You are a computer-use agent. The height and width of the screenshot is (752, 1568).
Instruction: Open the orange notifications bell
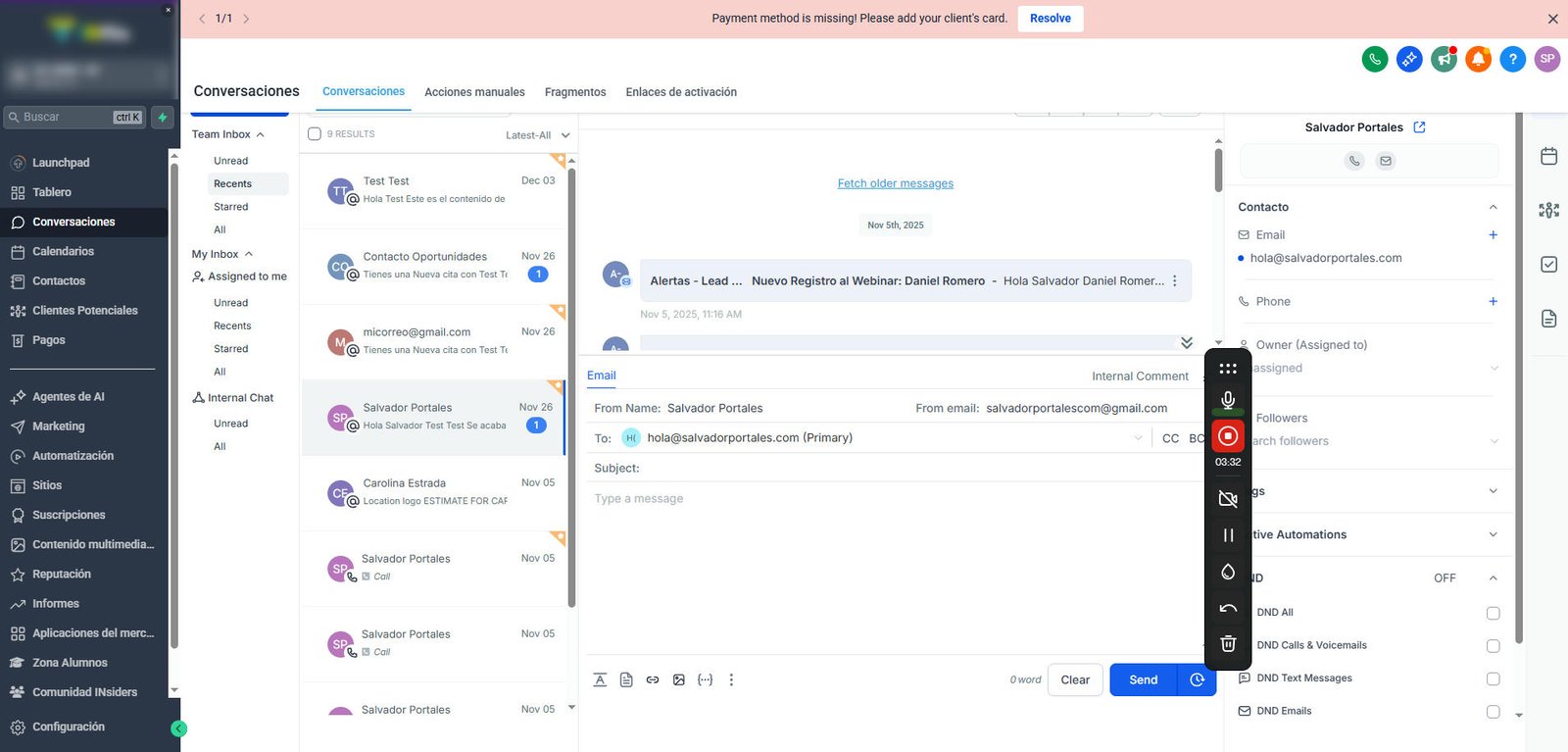coord(1479,59)
